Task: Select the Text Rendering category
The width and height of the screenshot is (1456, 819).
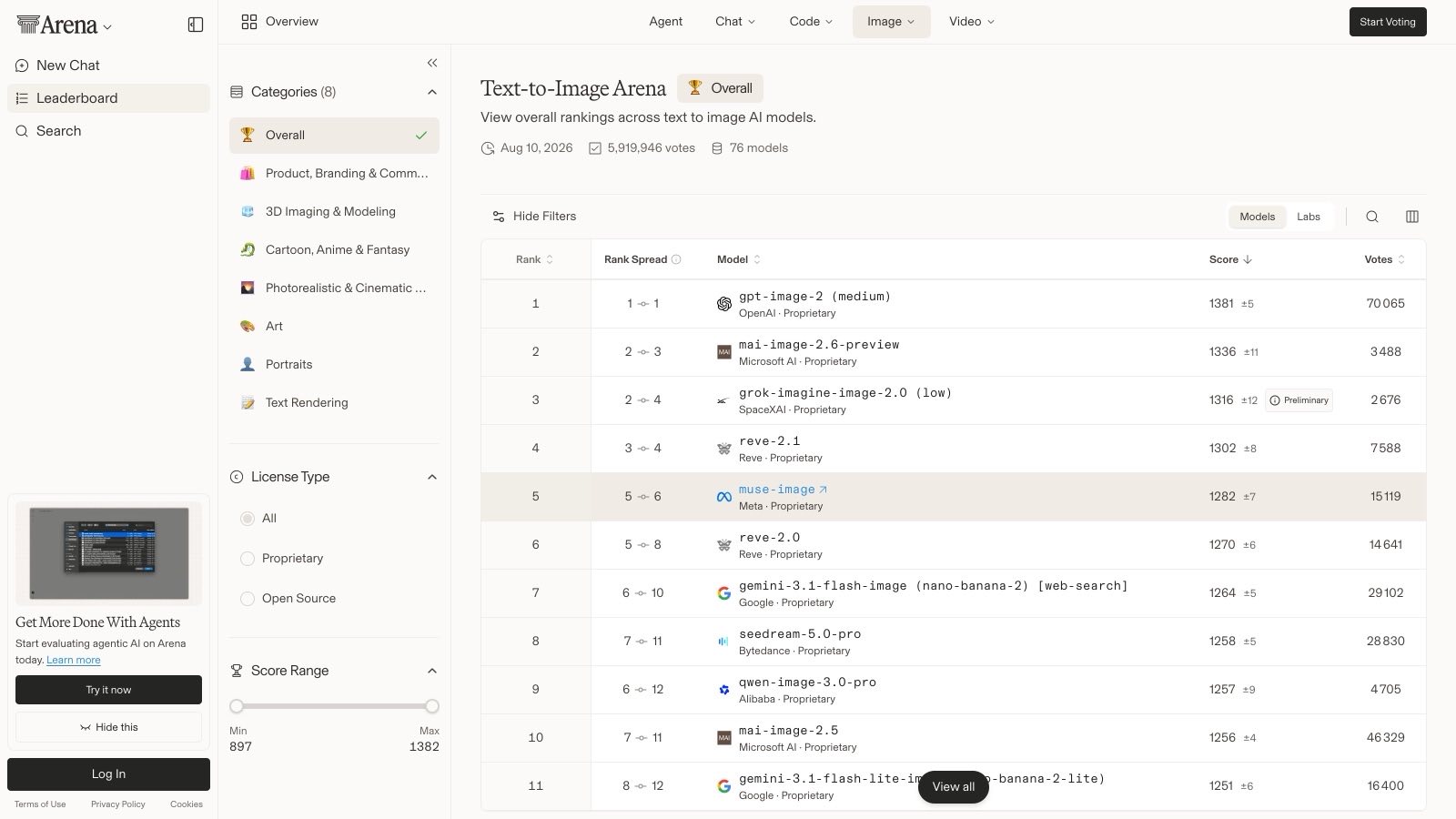Action: 334,402
